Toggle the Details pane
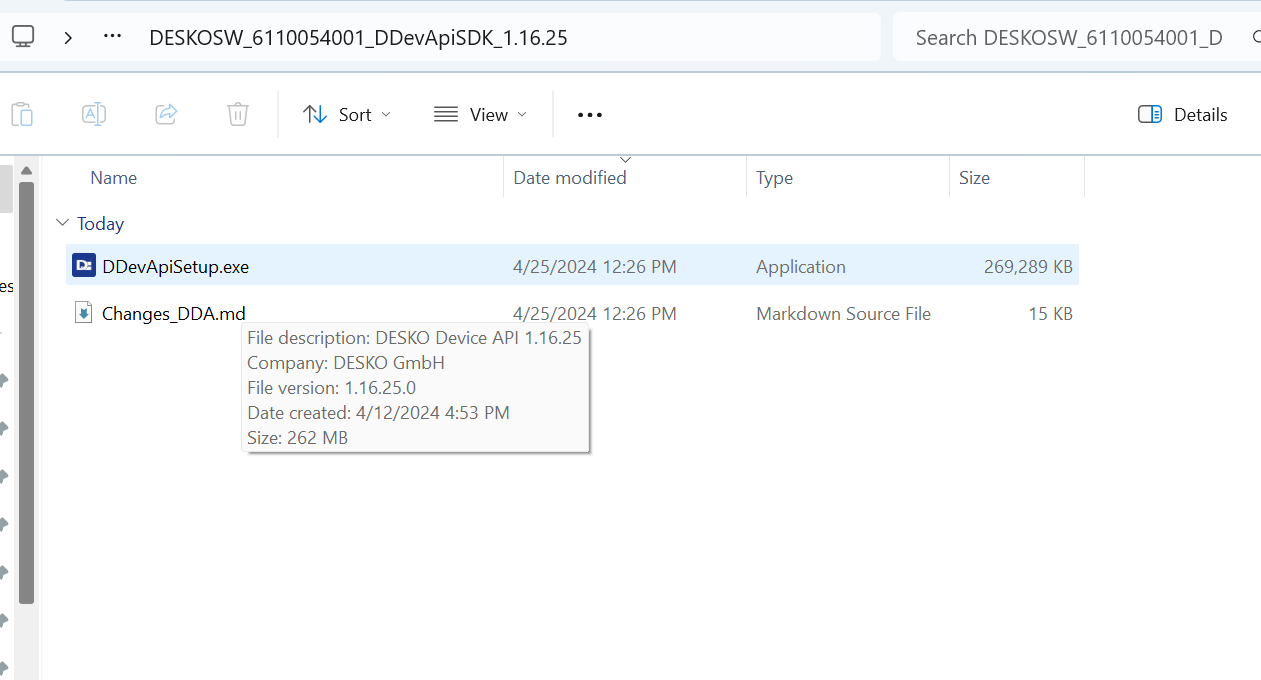Screen dimensions: 1261x680 1183,115
